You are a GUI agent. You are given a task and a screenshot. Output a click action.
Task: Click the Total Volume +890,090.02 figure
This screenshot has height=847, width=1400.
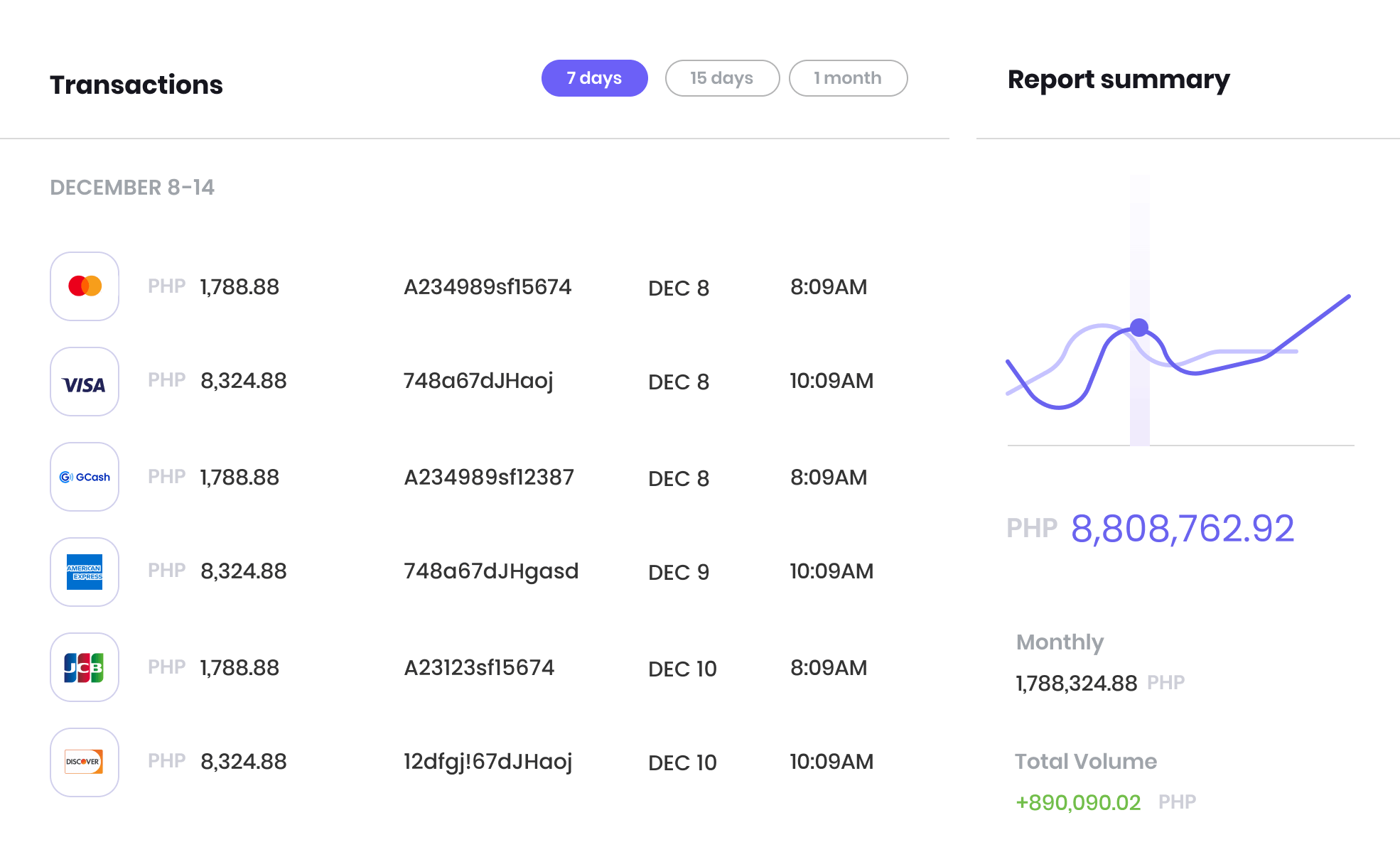(1077, 803)
